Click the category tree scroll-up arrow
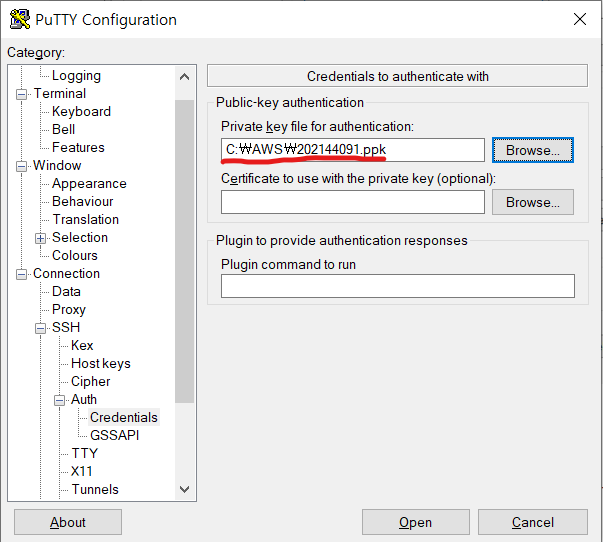This screenshot has width=603, height=542. [x=184, y=77]
